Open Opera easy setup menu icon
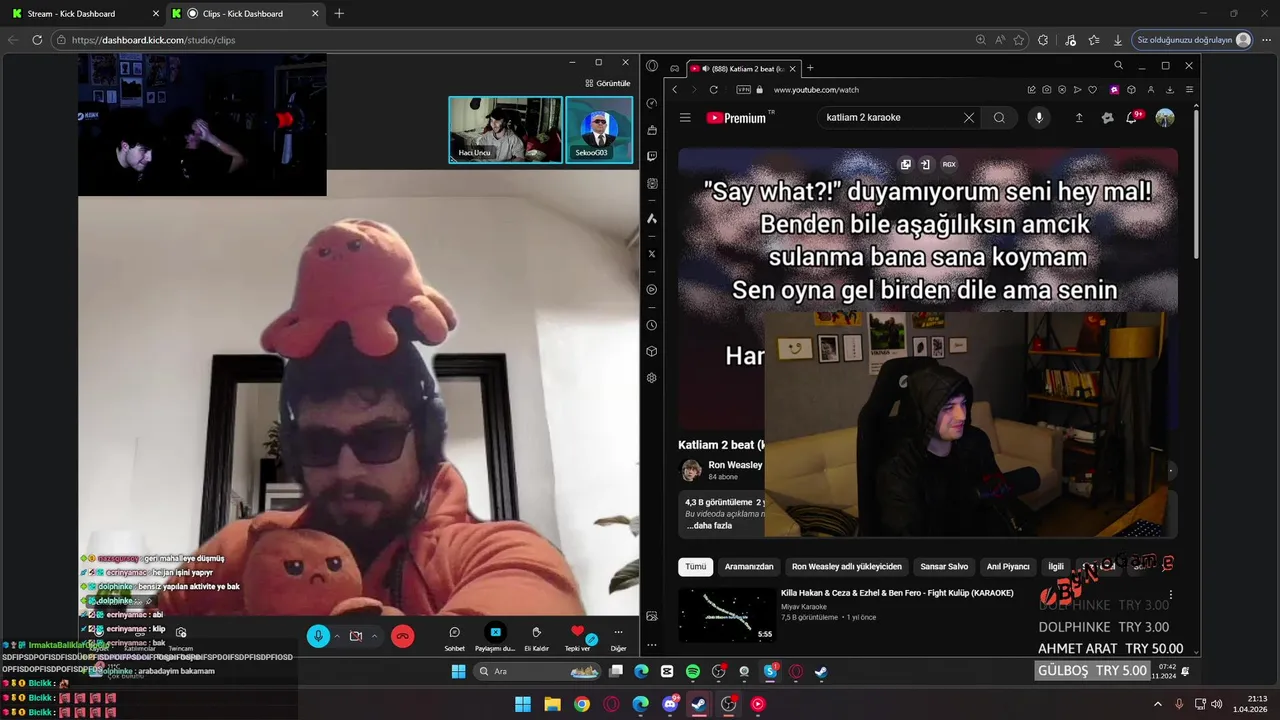Screen dimensions: 1280x720 click(x=1189, y=89)
